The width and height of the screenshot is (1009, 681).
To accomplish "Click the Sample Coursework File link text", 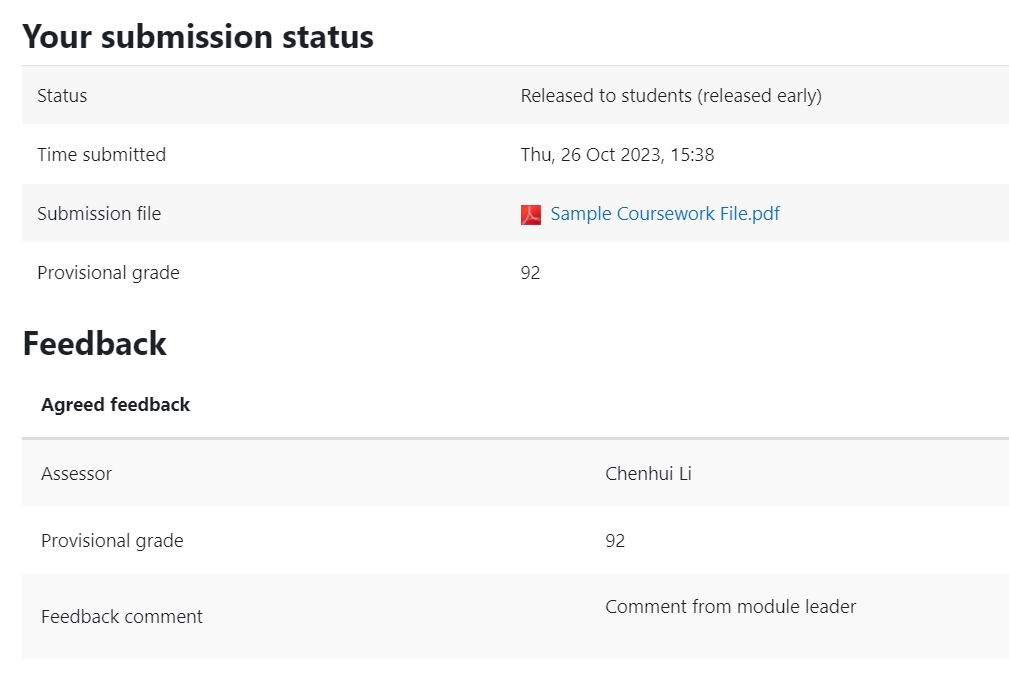I will click(x=664, y=213).
